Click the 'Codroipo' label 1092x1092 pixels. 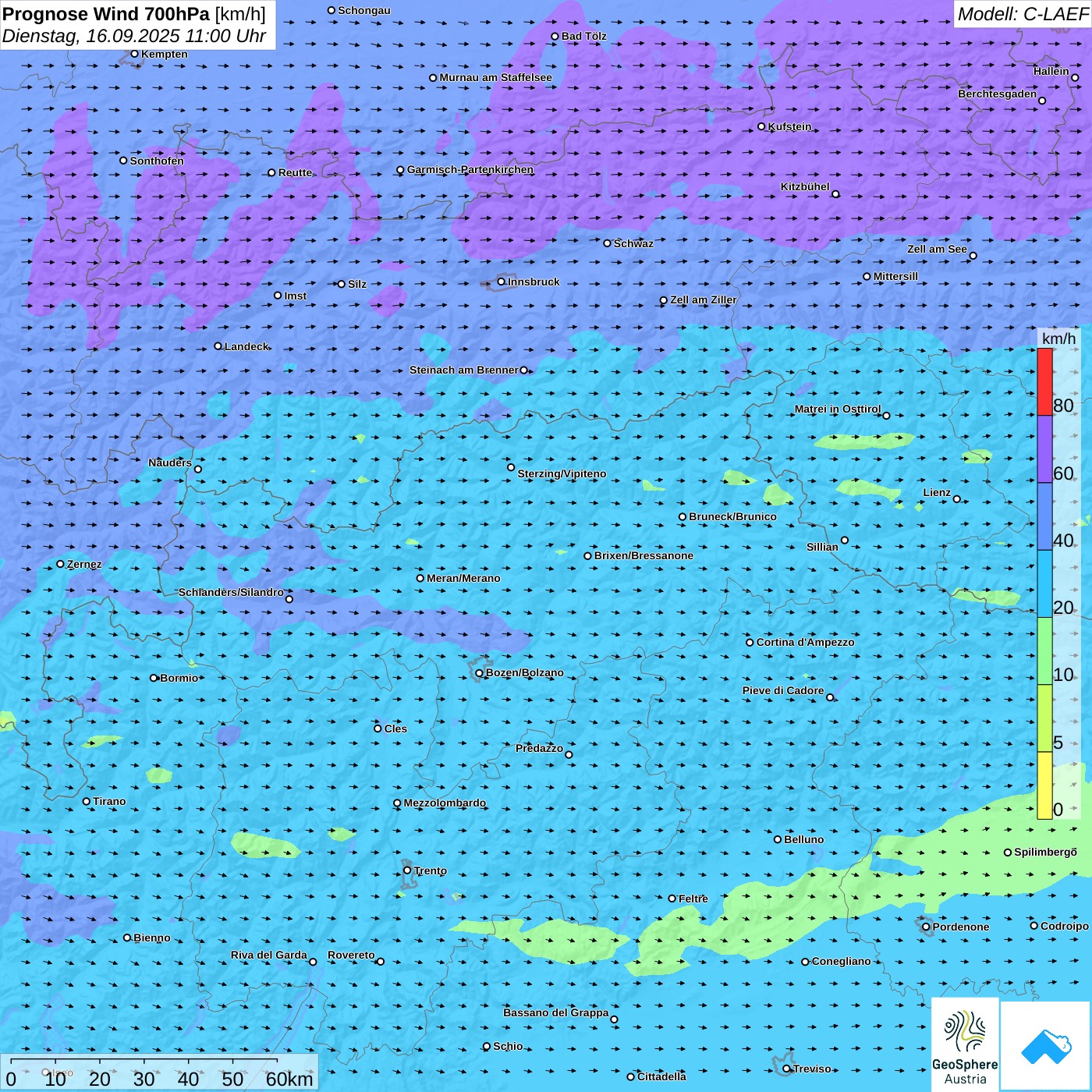(x=1065, y=926)
